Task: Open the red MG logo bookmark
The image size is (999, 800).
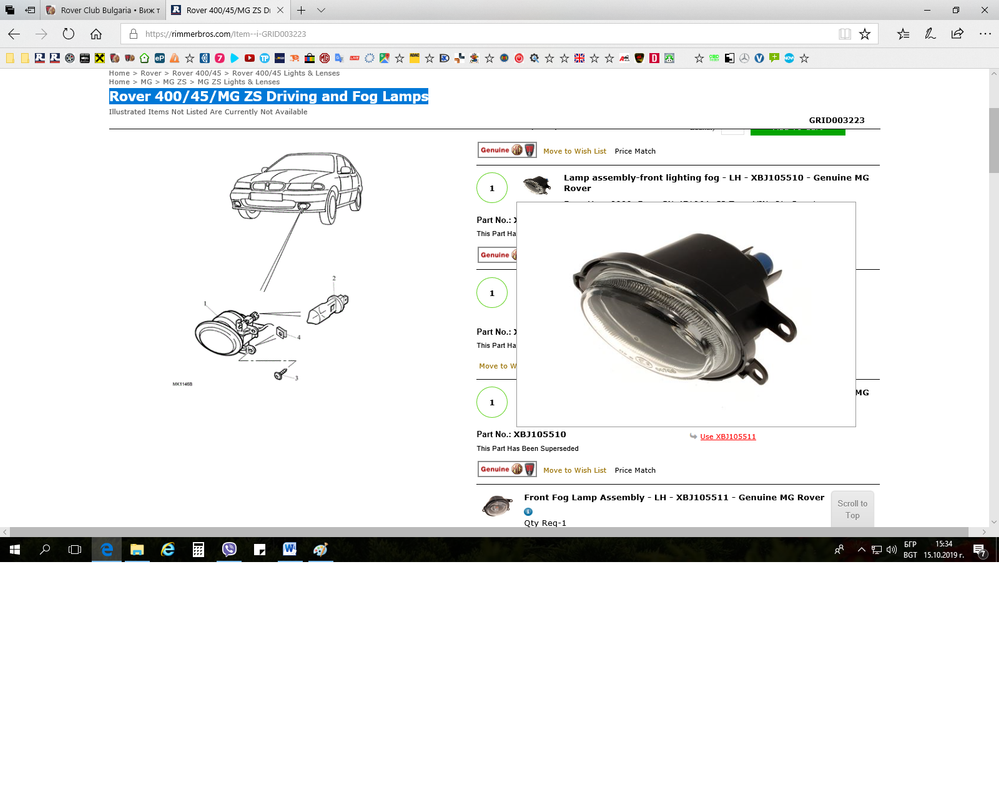Action: 324,58
